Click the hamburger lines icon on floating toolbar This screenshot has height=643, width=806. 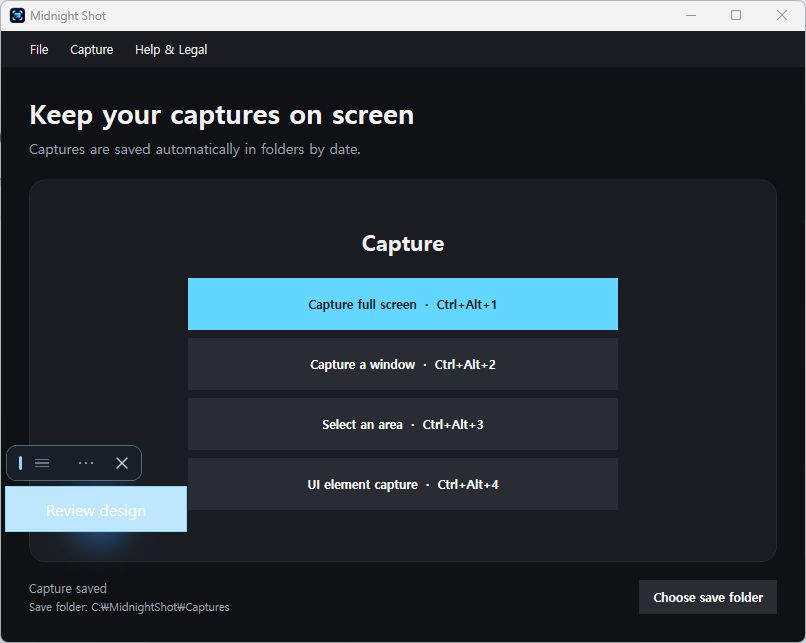[x=42, y=463]
